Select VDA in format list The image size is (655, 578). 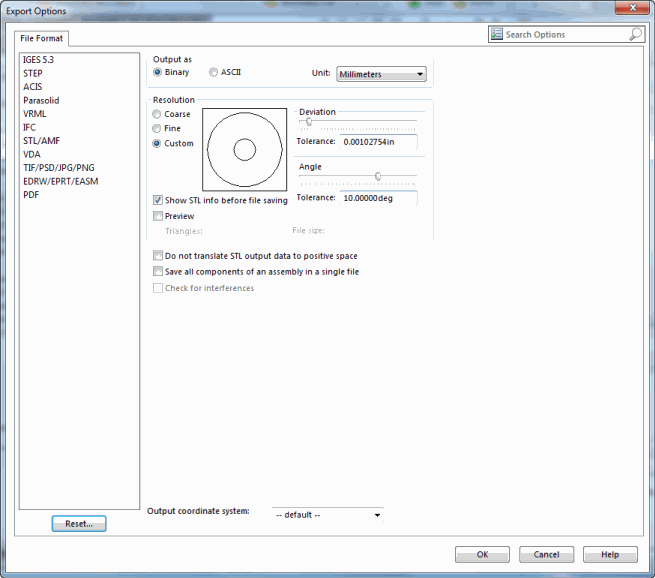coord(32,155)
